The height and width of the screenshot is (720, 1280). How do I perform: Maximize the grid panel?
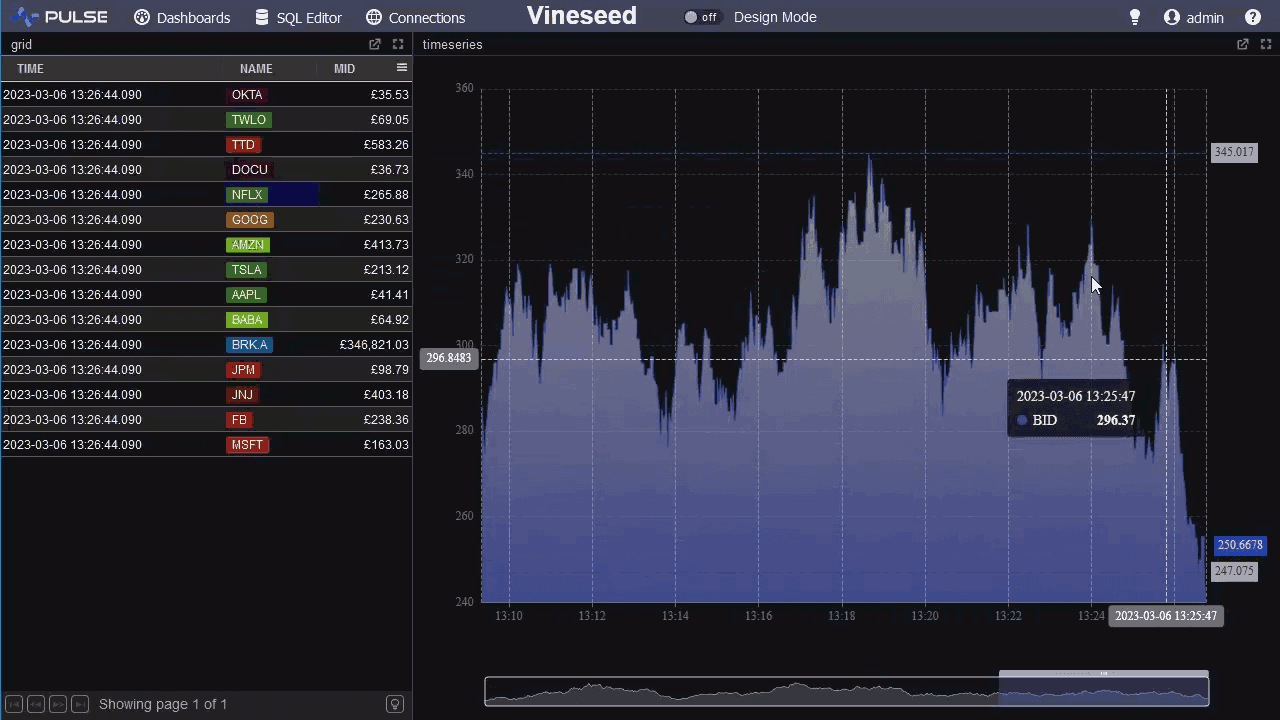click(398, 44)
